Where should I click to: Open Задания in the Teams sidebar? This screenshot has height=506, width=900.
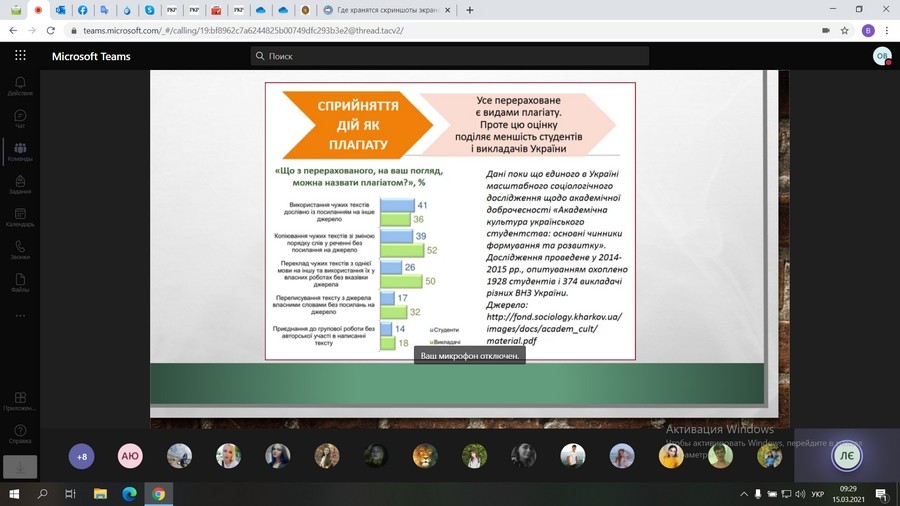click(x=20, y=184)
